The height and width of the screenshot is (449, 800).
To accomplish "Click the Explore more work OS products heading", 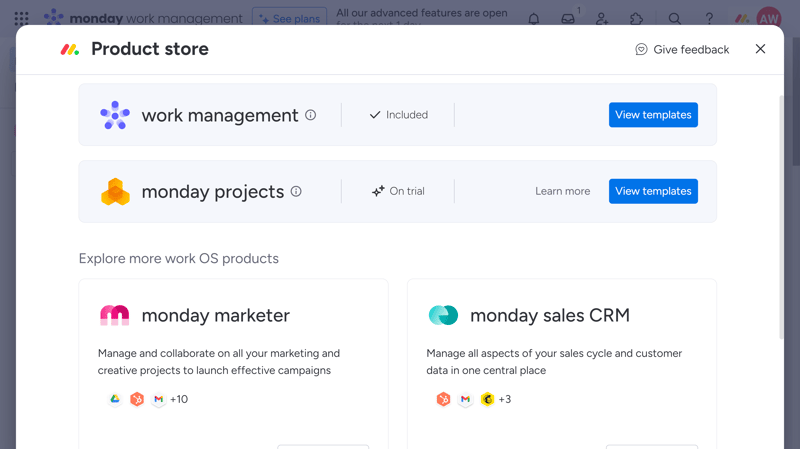I will pos(179,258).
